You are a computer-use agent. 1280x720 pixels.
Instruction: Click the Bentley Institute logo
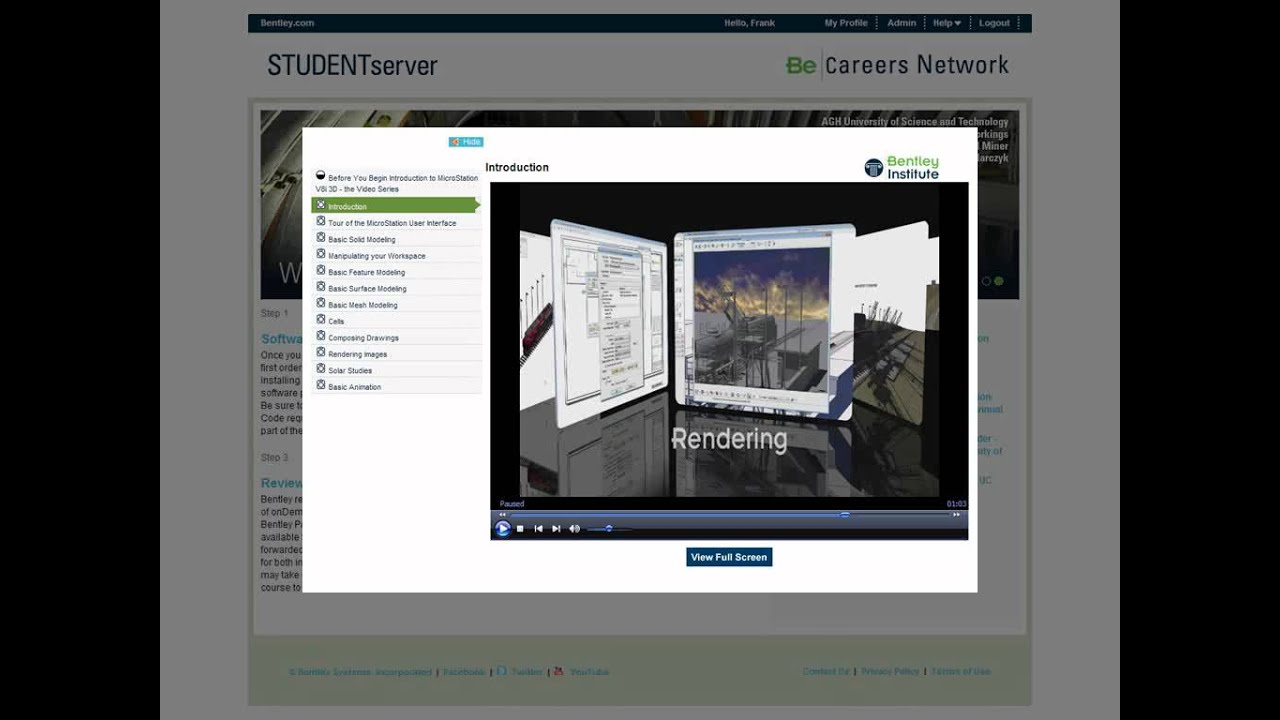[x=902, y=167]
